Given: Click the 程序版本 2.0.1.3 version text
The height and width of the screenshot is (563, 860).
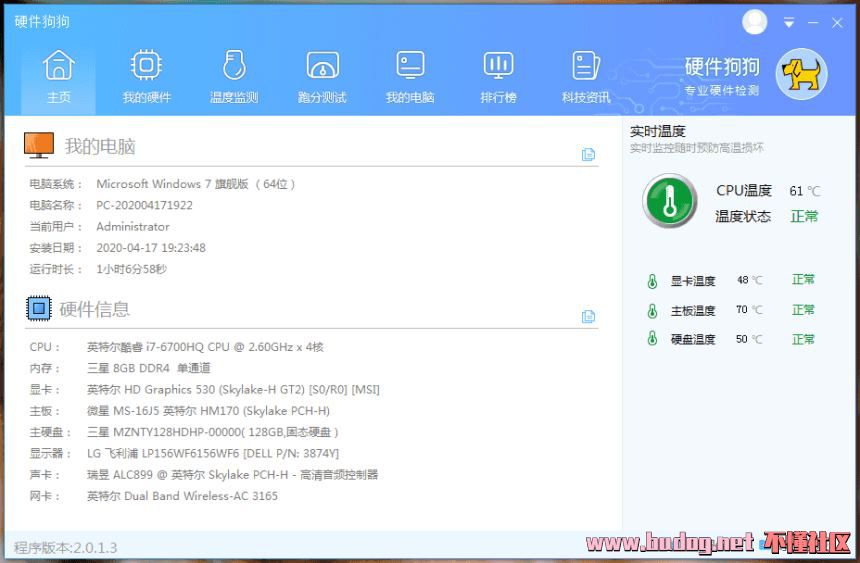Looking at the screenshot, I should coord(66,547).
